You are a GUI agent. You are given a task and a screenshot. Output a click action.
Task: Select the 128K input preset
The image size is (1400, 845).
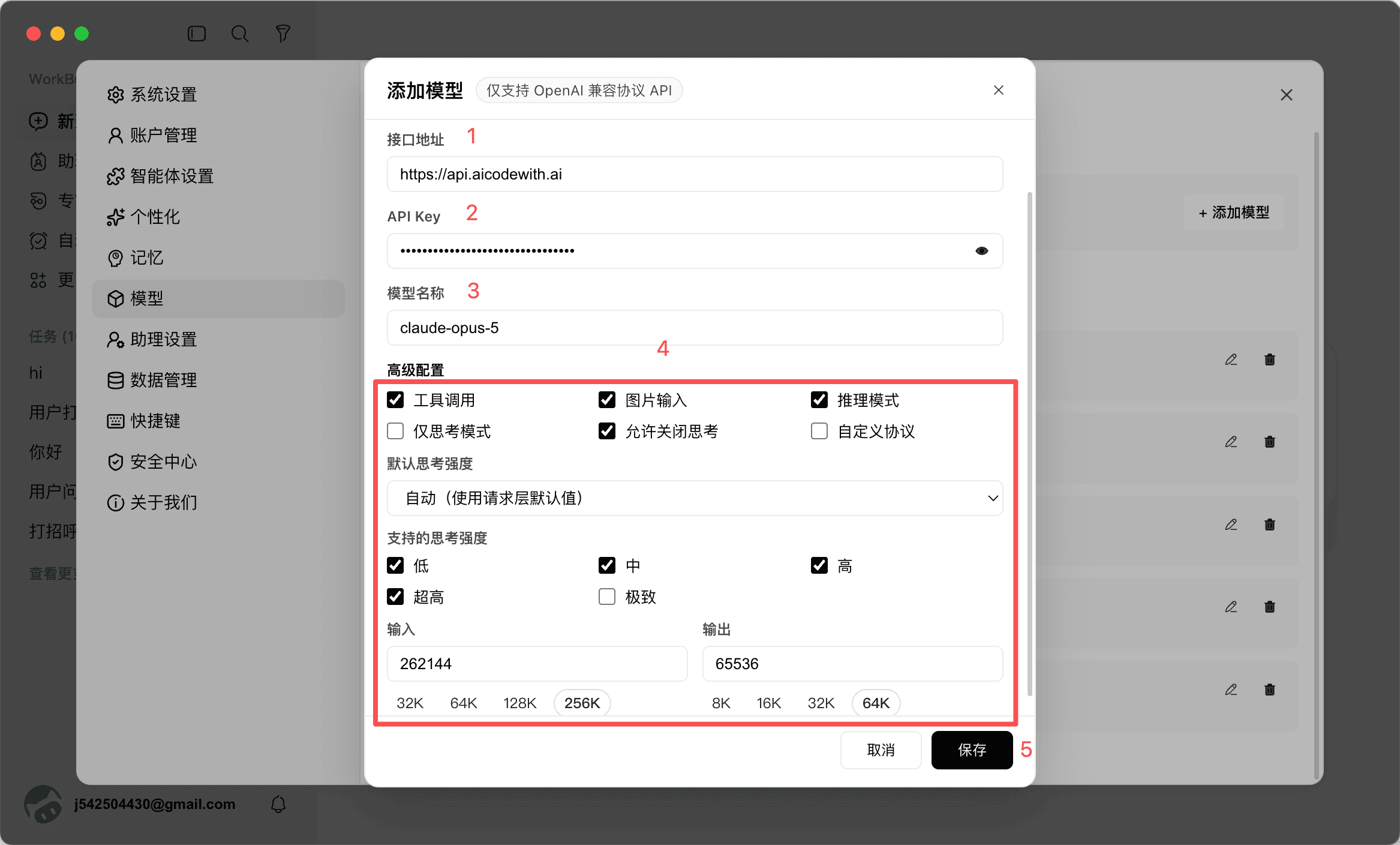[x=519, y=703]
